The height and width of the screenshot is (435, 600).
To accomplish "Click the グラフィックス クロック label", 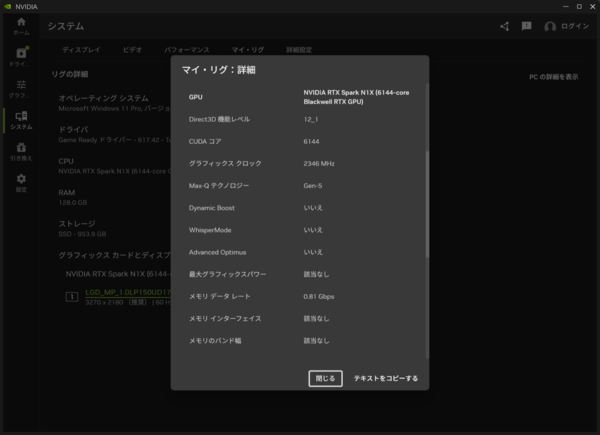I will [225, 164].
